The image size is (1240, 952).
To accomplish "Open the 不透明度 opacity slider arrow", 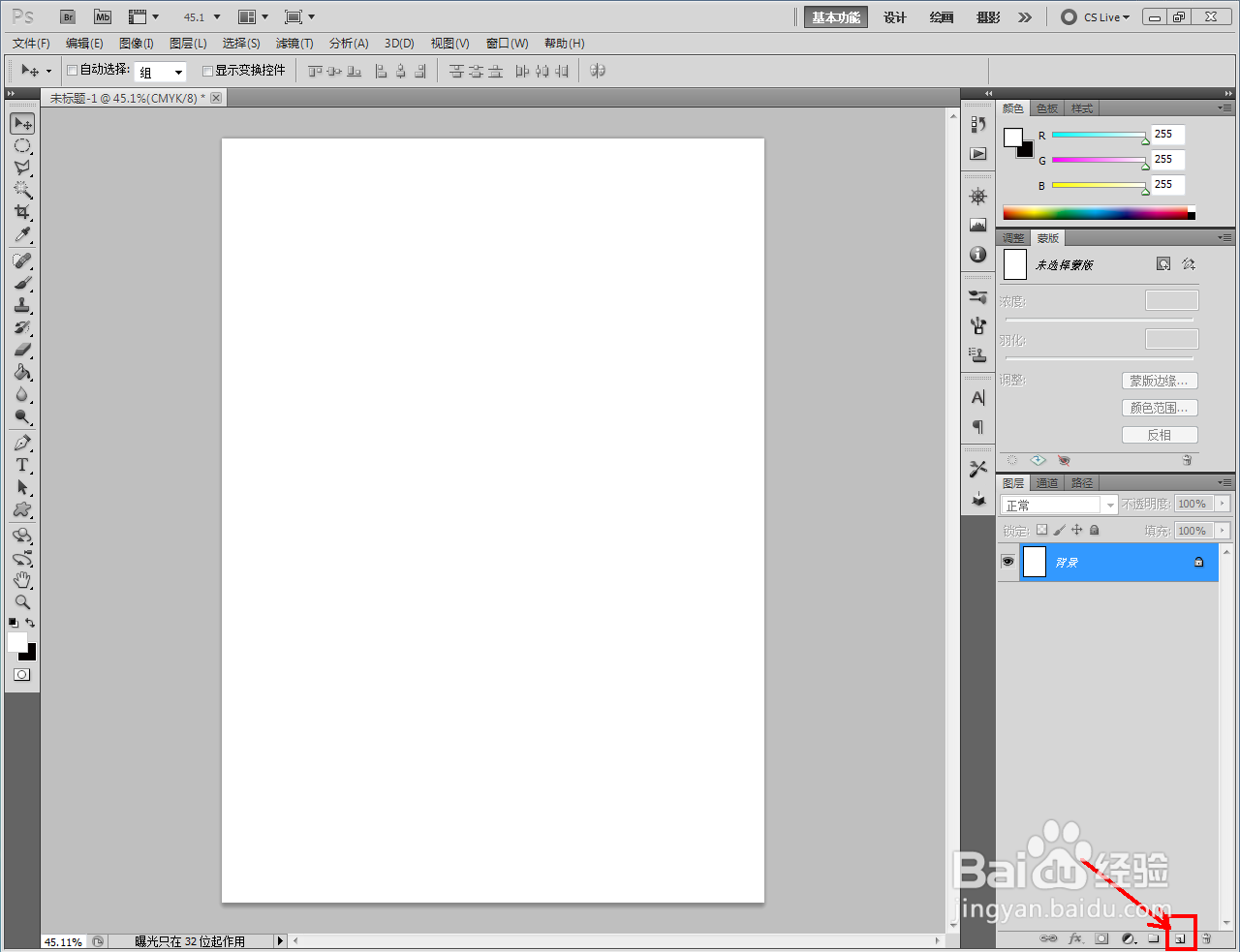I will tap(1223, 504).
